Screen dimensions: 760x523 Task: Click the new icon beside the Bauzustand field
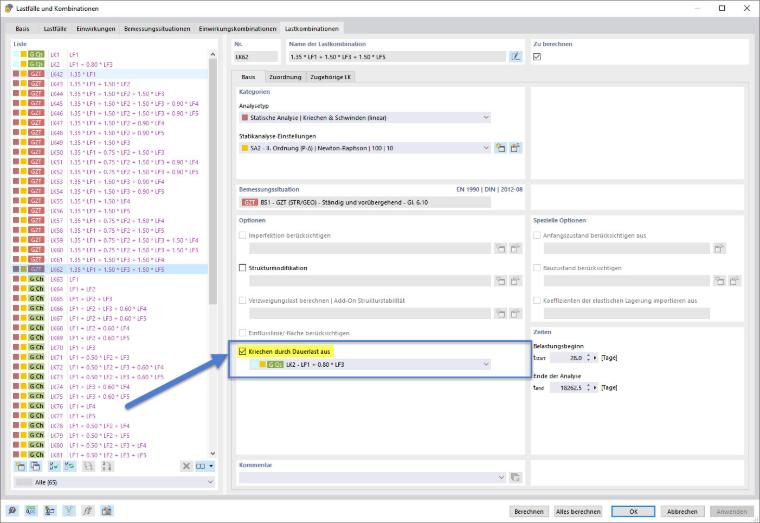720,281
